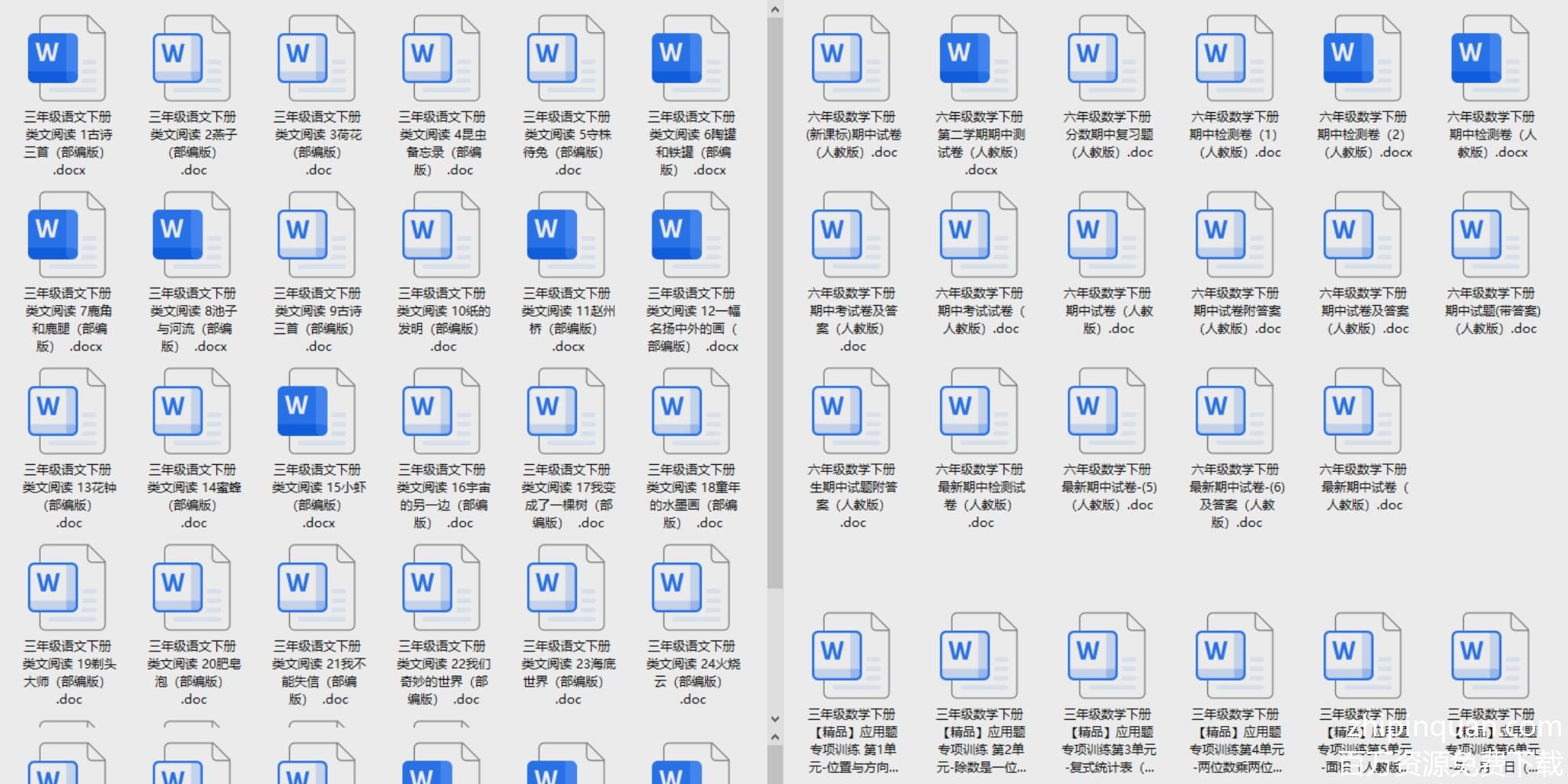Select the 12一幅名扬中外的画 document icon
Viewport: 1568px width, 784px height.
pos(690,235)
